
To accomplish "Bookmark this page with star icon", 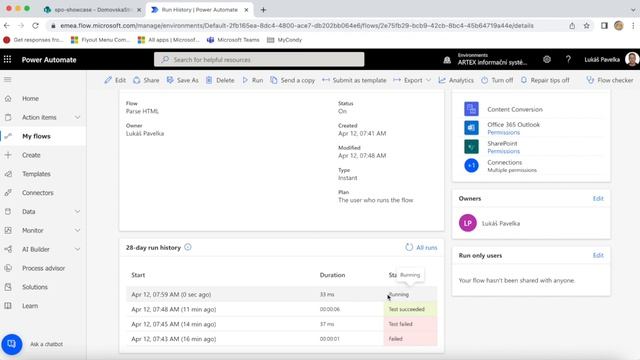I will coord(587,26).
